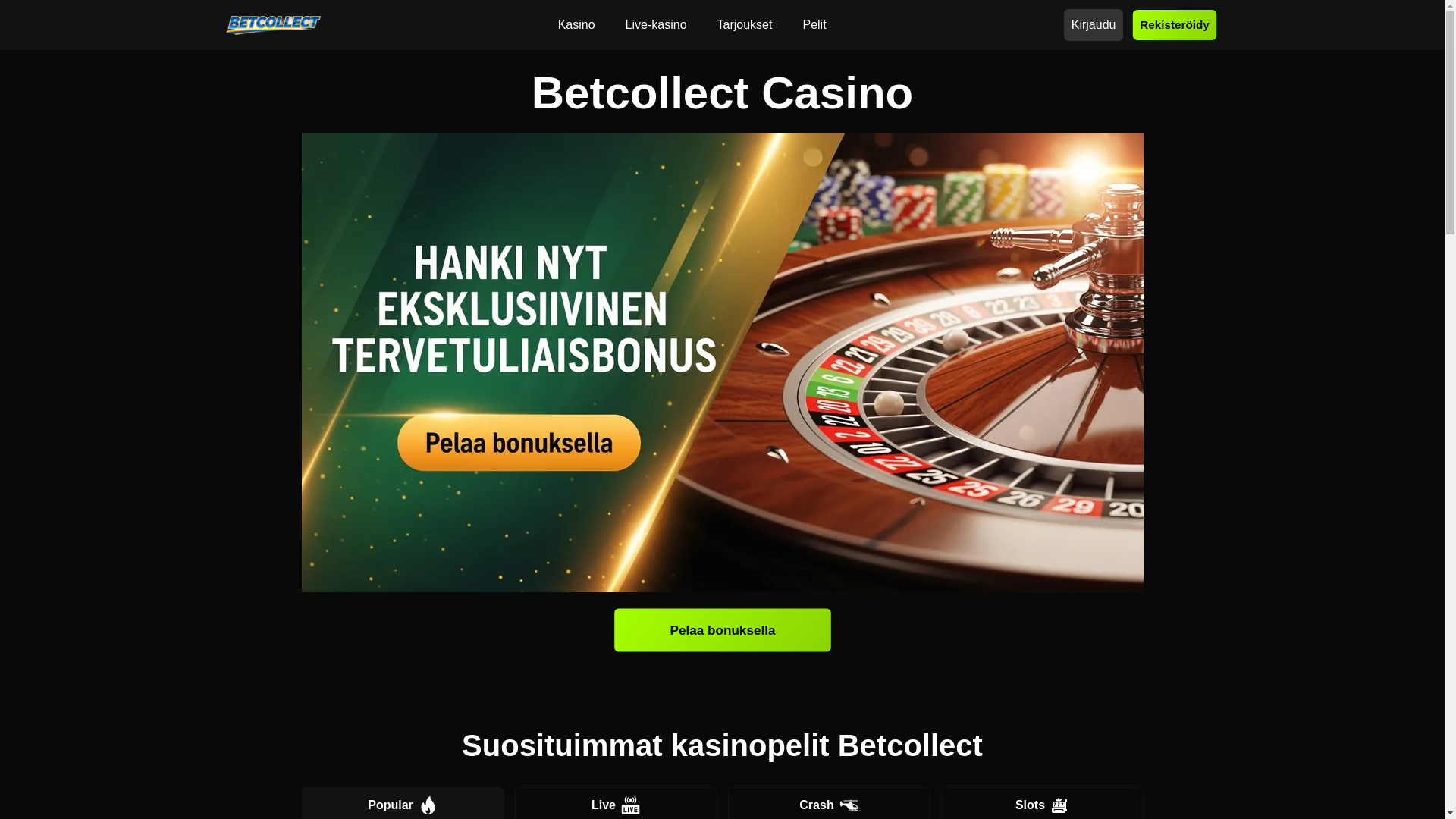Select the Popular games tab

(x=403, y=804)
